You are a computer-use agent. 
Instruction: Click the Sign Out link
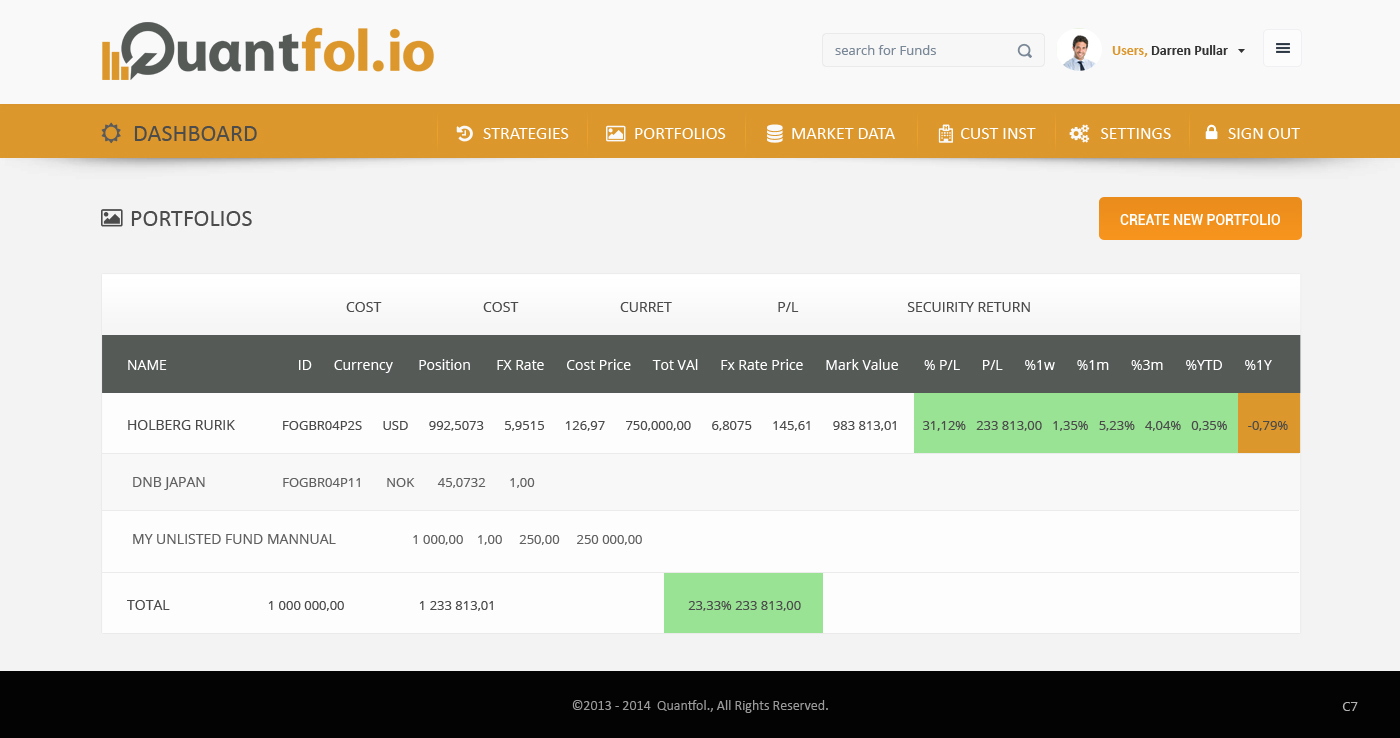[1264, 133]
